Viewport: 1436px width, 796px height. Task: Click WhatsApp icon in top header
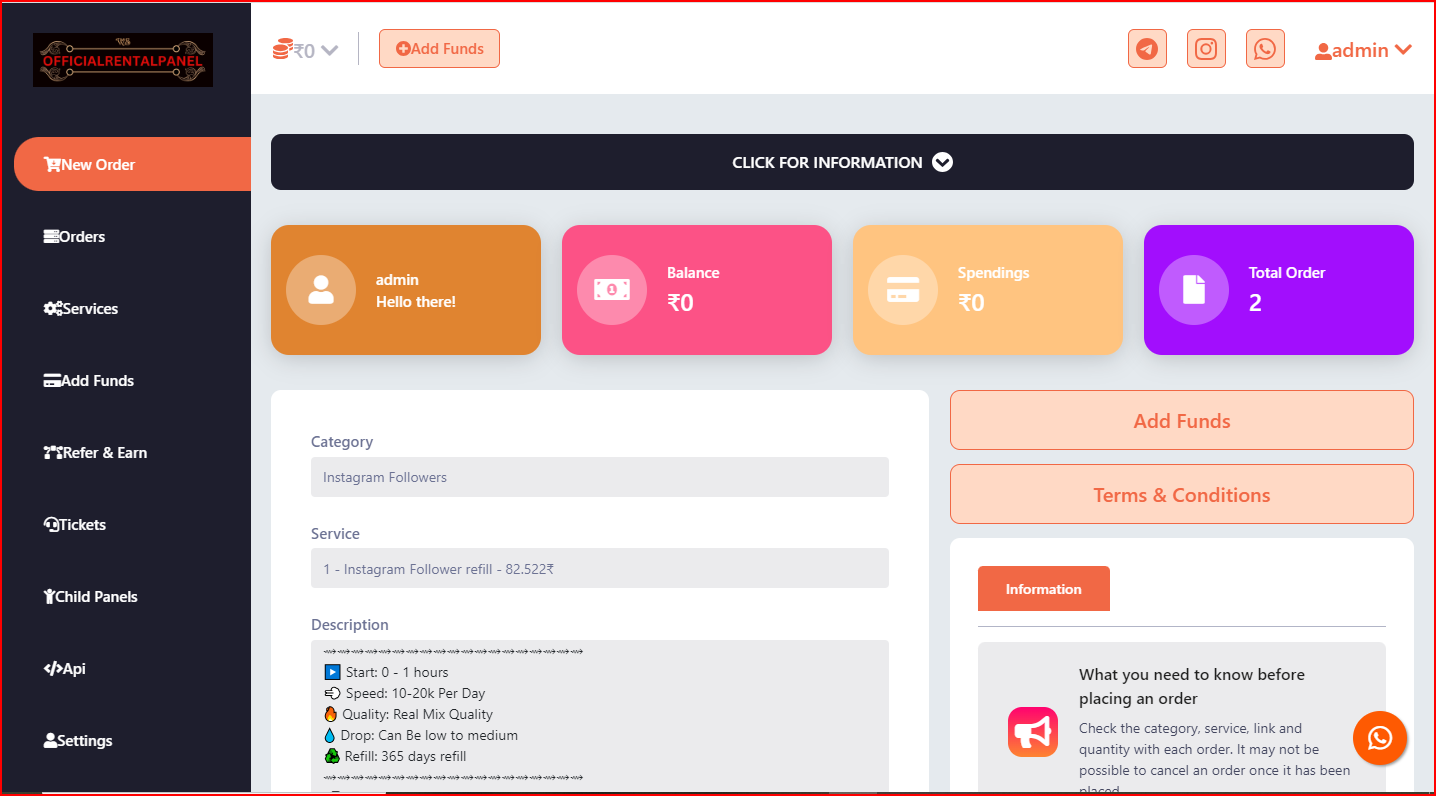point(1265,49)
